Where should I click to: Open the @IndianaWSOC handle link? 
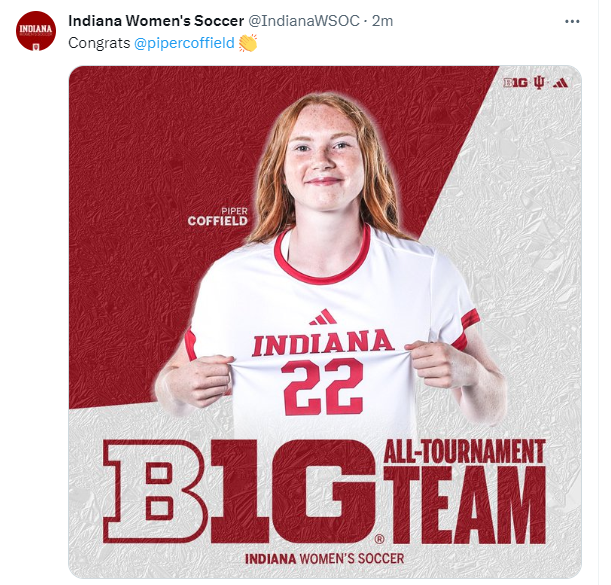(x=305, y=20)
